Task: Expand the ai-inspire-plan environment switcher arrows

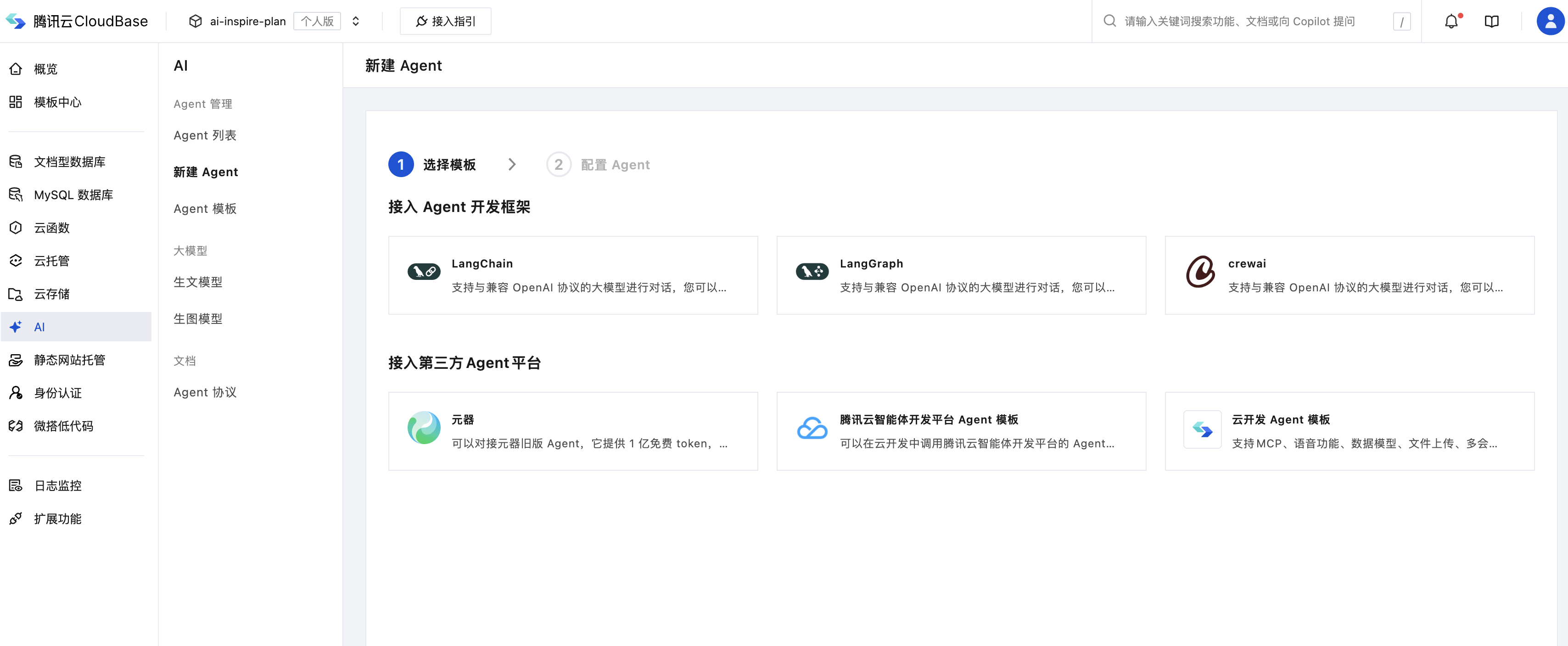Action: point(356,21)
